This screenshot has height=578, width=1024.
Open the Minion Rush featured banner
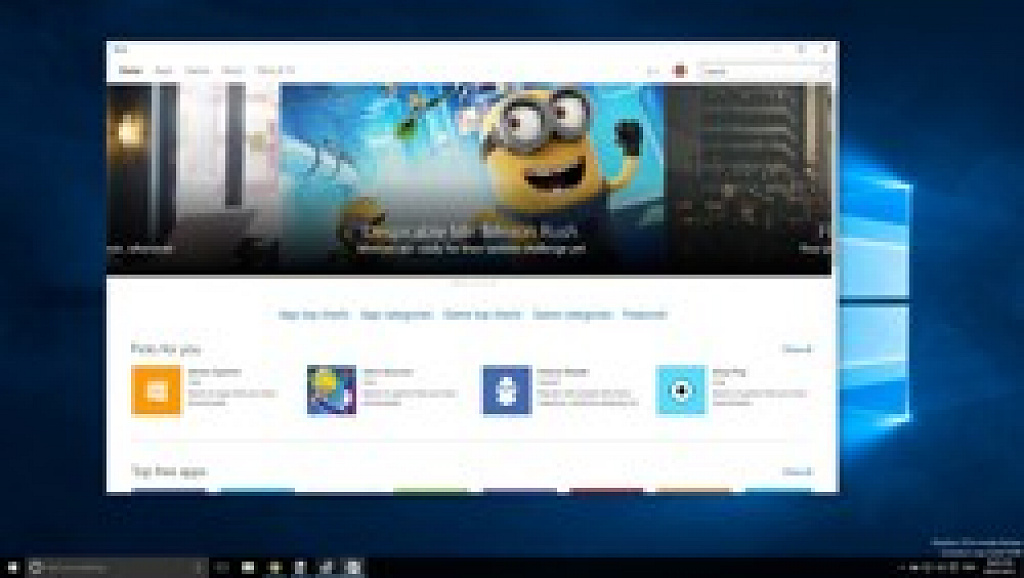[x=472, y=178]
